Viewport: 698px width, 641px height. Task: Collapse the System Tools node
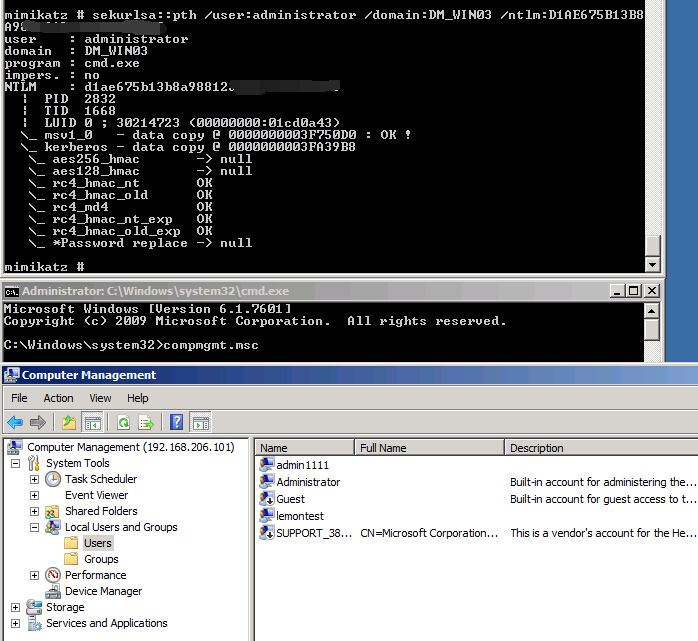(16, 463)
